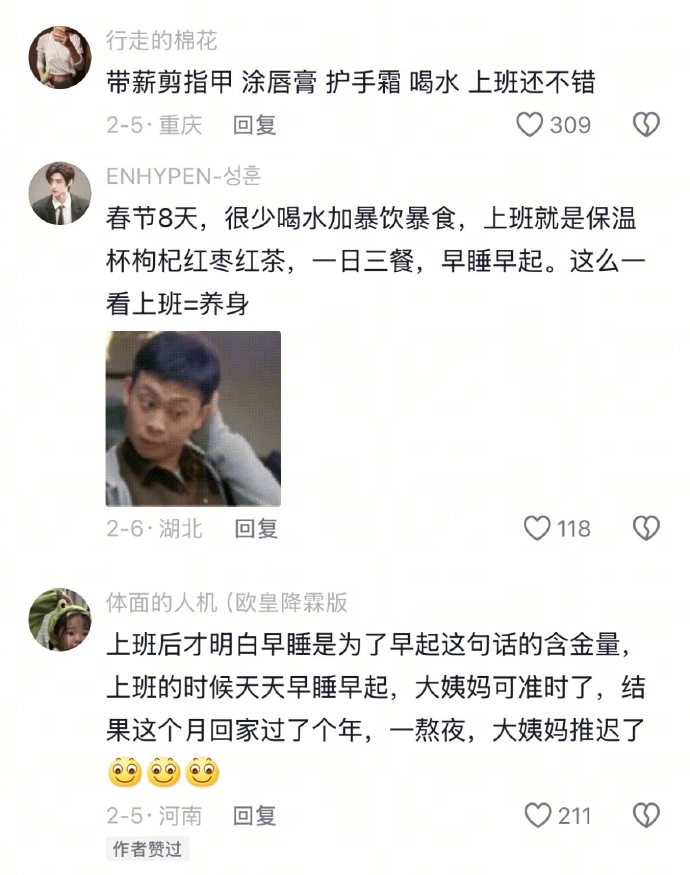Open username ENHYPEN-성훈

tap(183, 176)
